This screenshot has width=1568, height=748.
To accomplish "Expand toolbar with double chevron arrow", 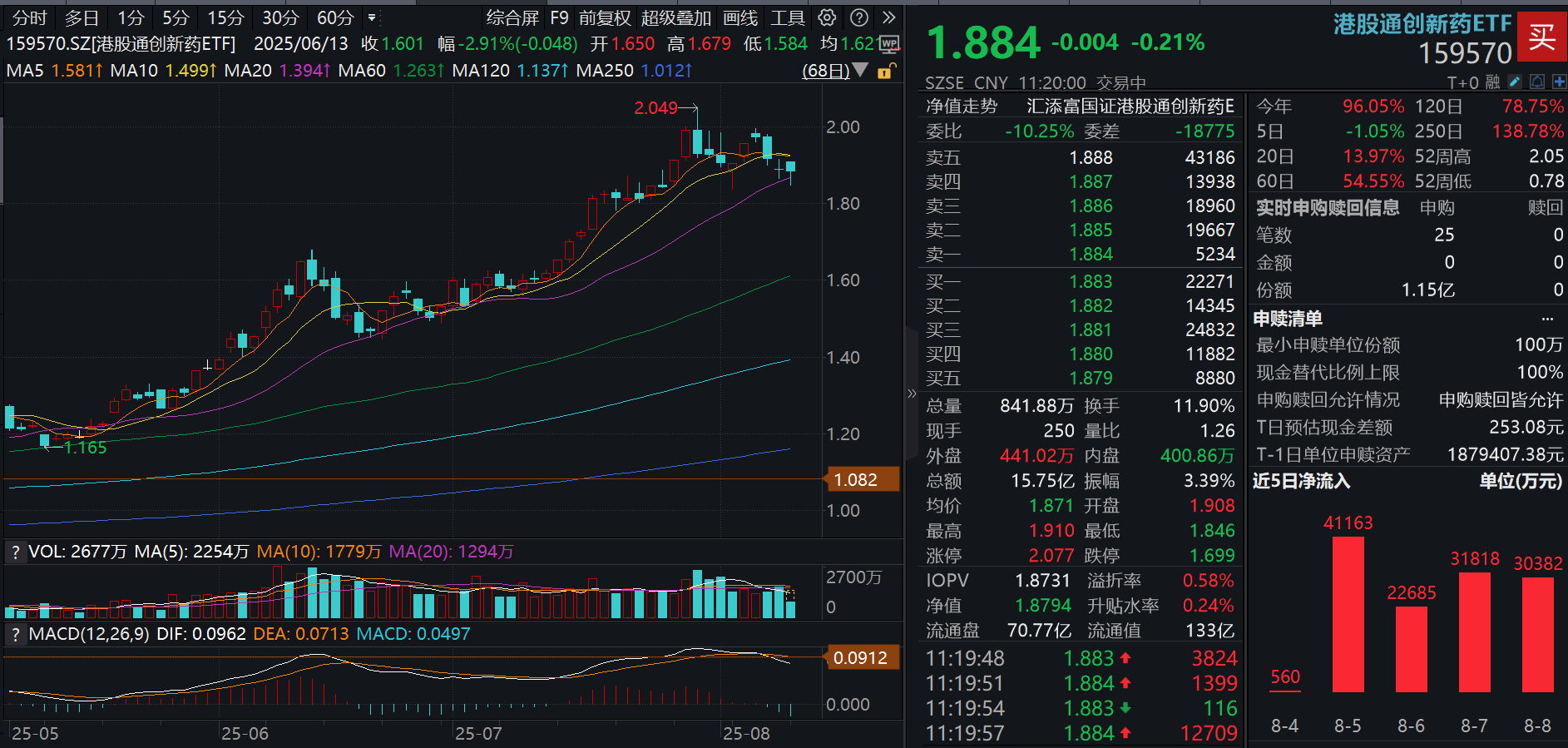I will [889, 17].
